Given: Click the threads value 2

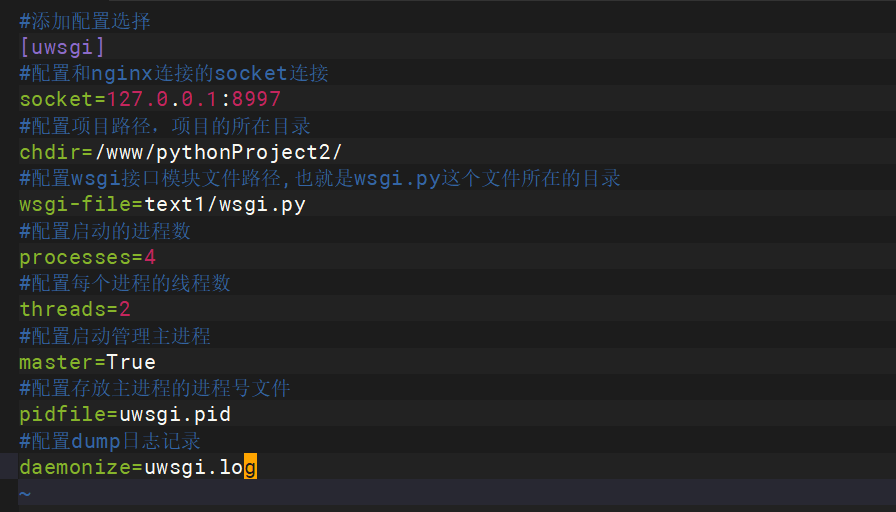Looking at the screenshot, I should click(125, 310).
